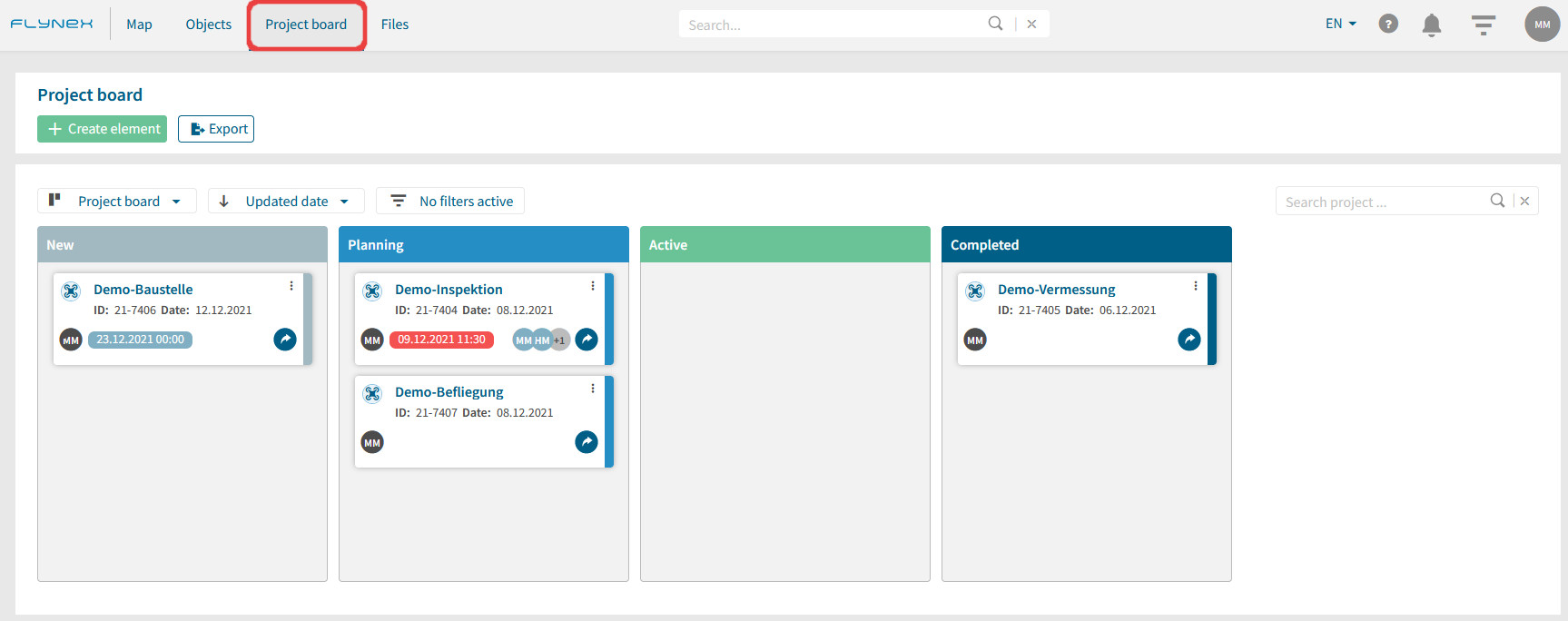The height and width of the screenshot is (621, 1568).
Task: Click the ID 21-7406 text
Action: (124, 310)
